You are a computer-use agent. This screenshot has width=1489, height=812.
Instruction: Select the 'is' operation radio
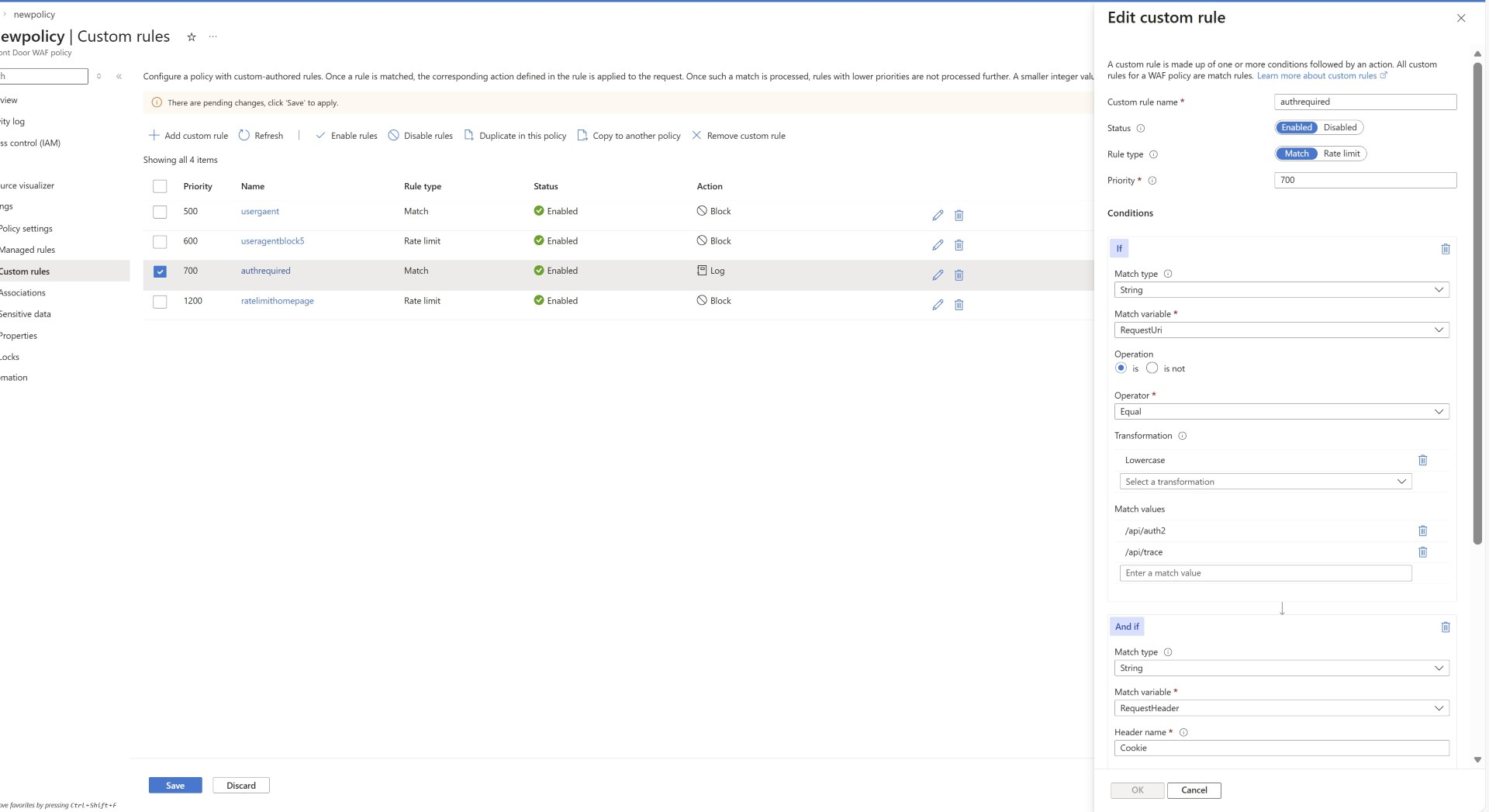[x=1121, y=368]
